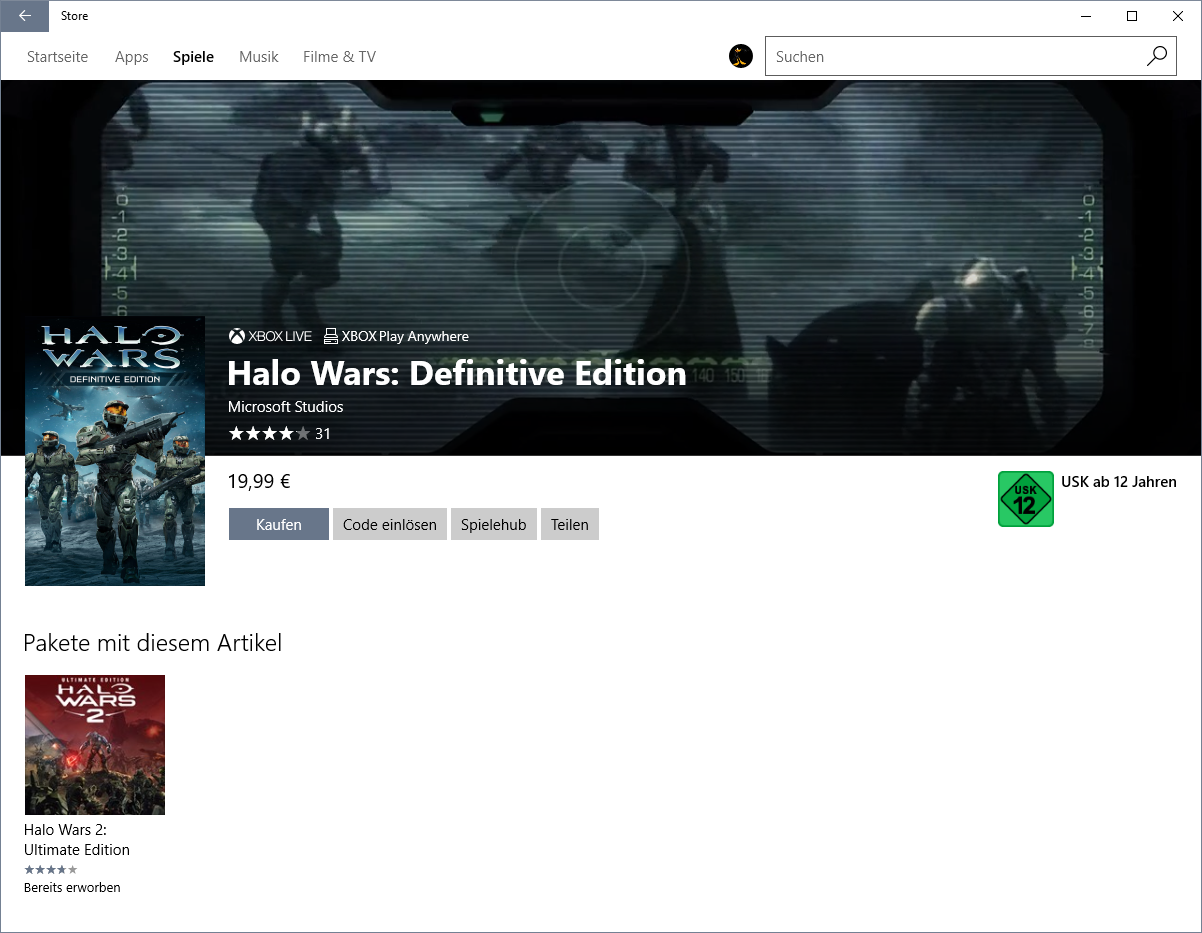Click the search magnifier icon

[1156, 57]
